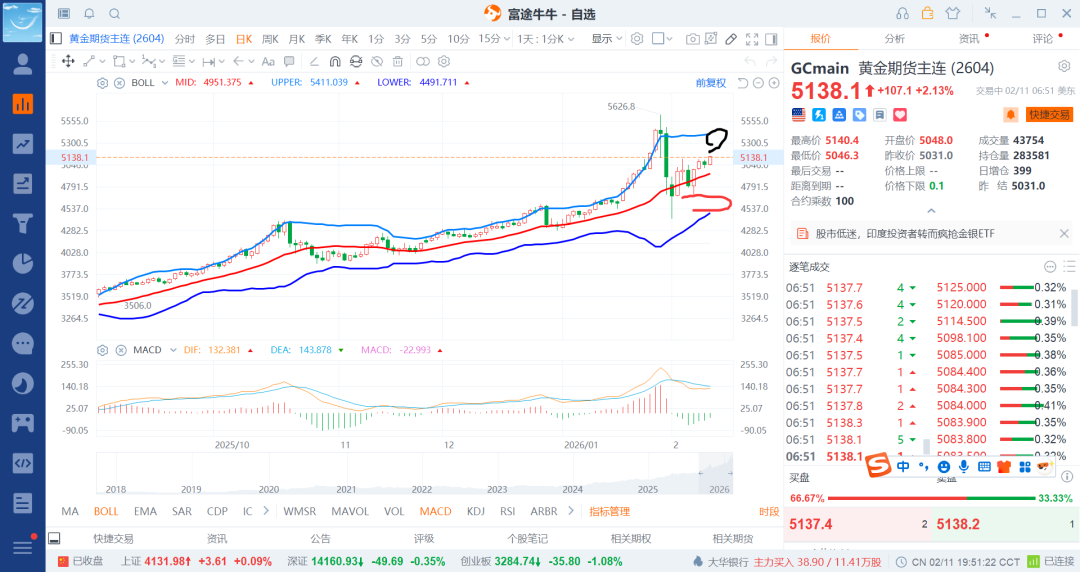This screenshot has width=1080, height=572.
Task: Open the screener funnel icon in sidebar
Action: point(23,223)
